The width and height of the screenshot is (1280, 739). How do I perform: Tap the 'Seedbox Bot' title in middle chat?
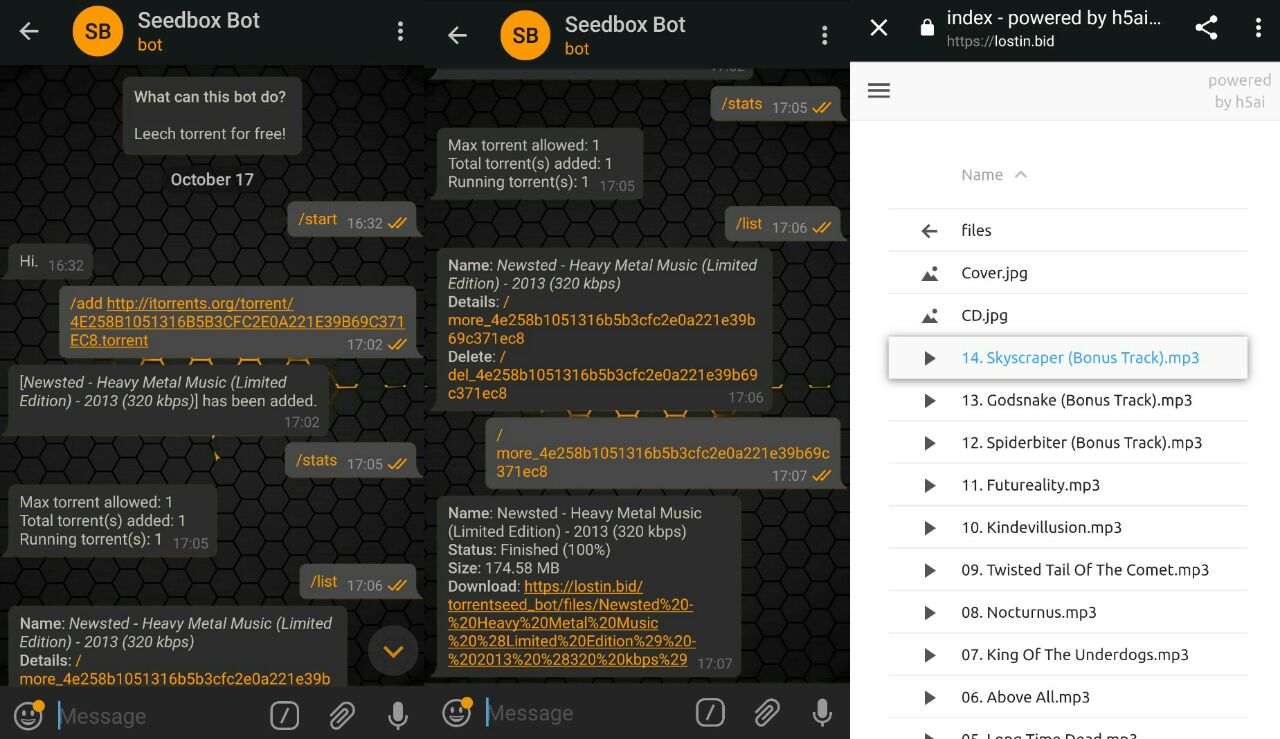[x=625, y=24]
